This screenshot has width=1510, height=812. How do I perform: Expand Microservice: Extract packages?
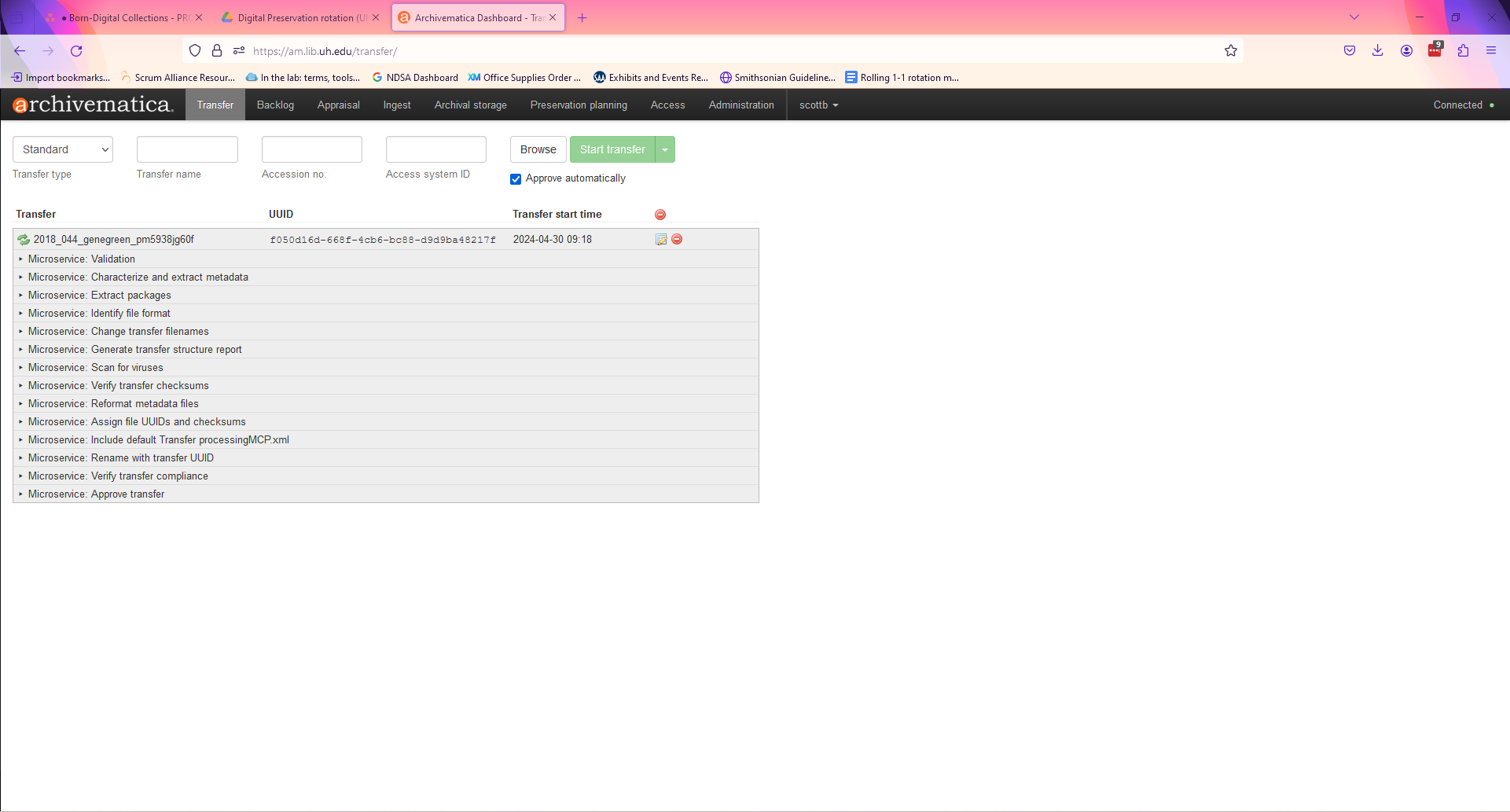tap(386, 295)
